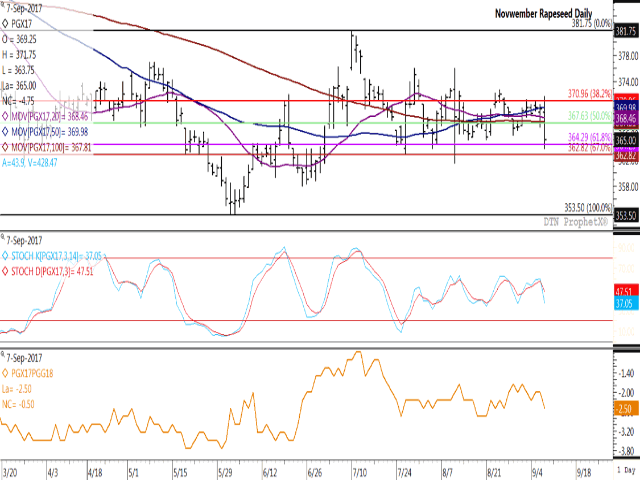Click the 365.00 last price axis tag
This screenshot has width=640, height=480.
(626, 140)
